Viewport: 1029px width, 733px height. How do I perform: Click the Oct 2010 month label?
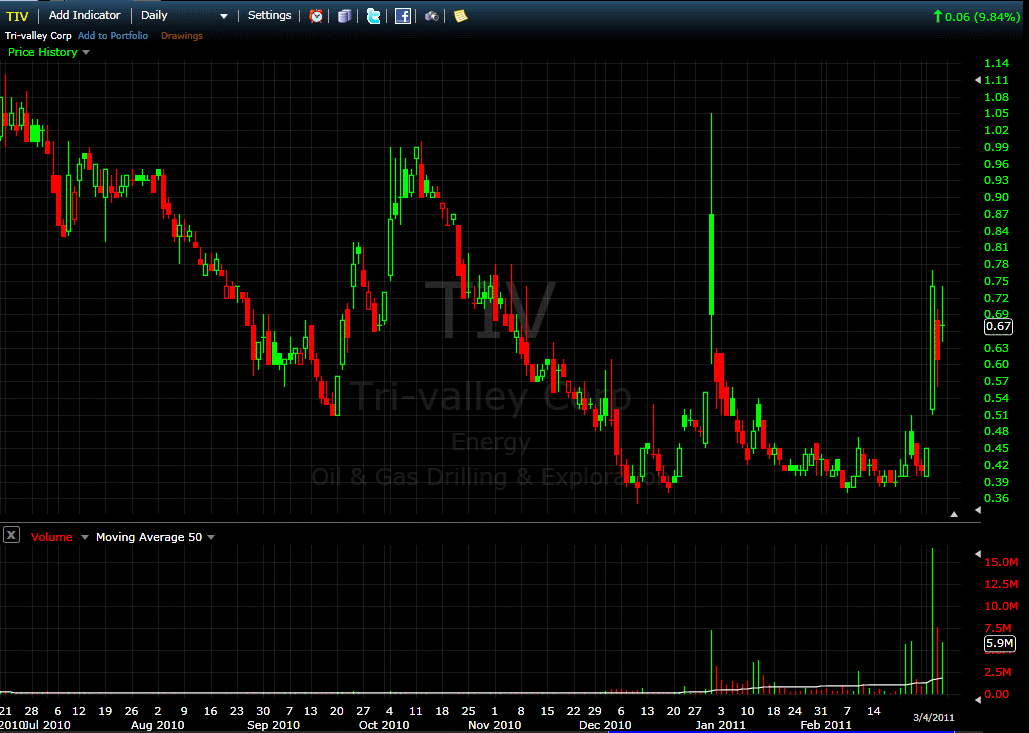click(384, 725)
